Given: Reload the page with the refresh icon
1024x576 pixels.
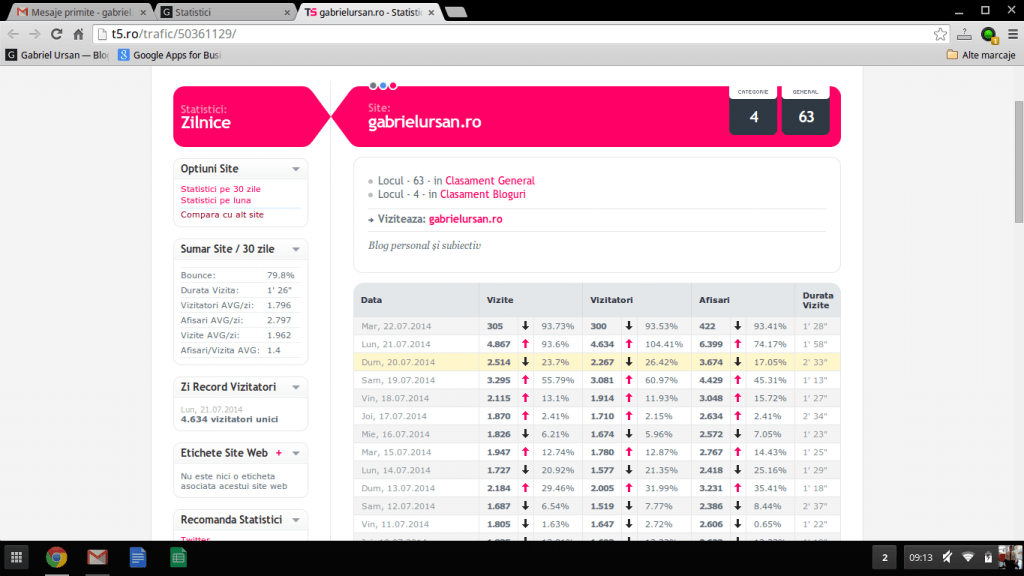Looking at the screenshot, I should [x=57, y=34].
